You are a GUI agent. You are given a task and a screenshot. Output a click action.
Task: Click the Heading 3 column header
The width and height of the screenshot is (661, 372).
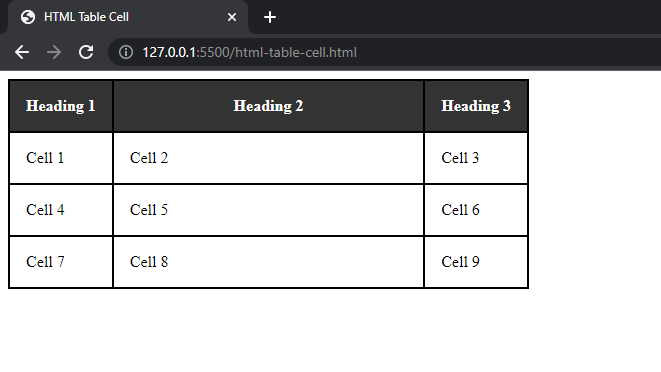pyautogui.click(x=476, y=106)
